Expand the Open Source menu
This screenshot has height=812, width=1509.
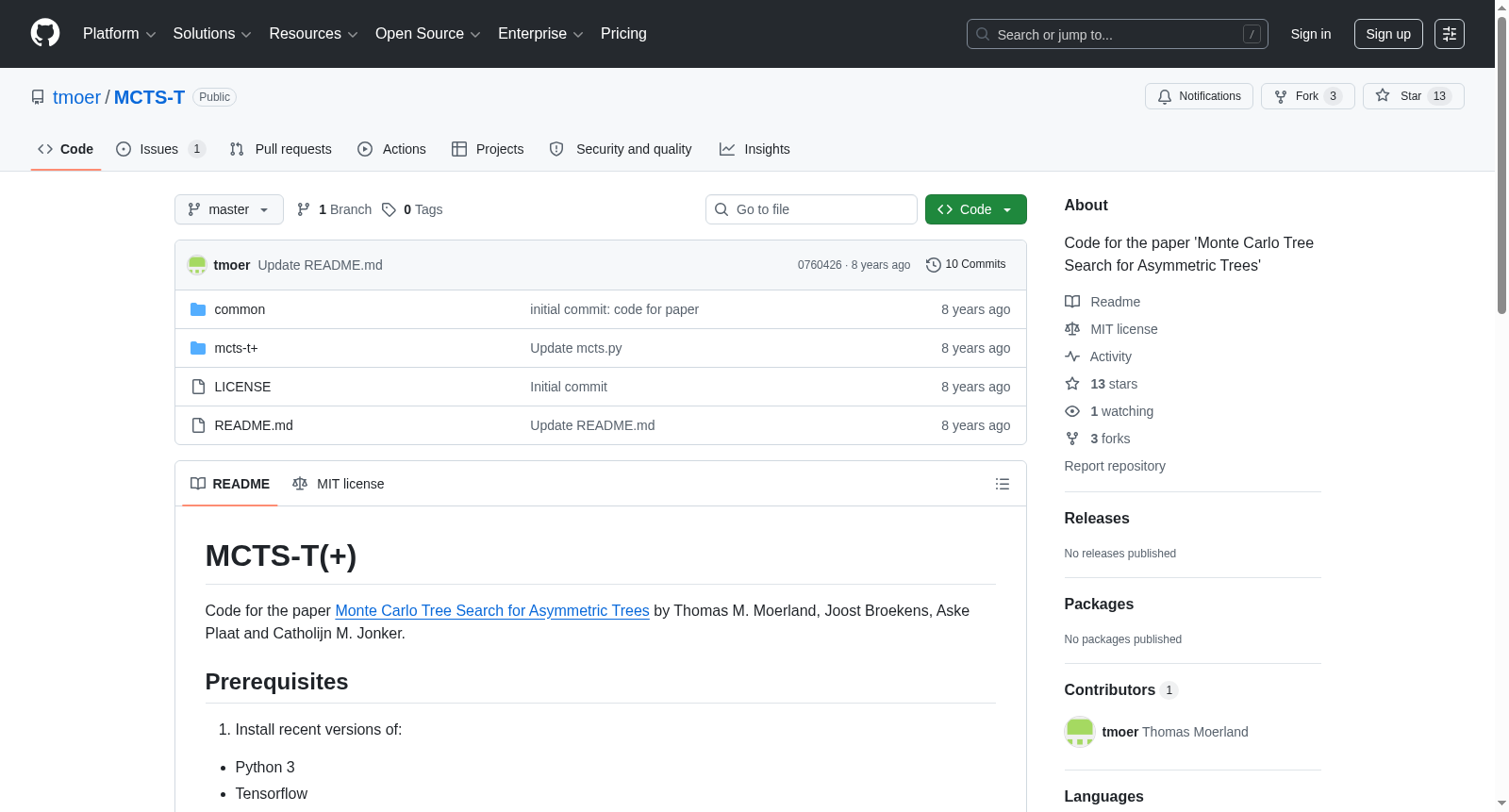pos(428,34)
